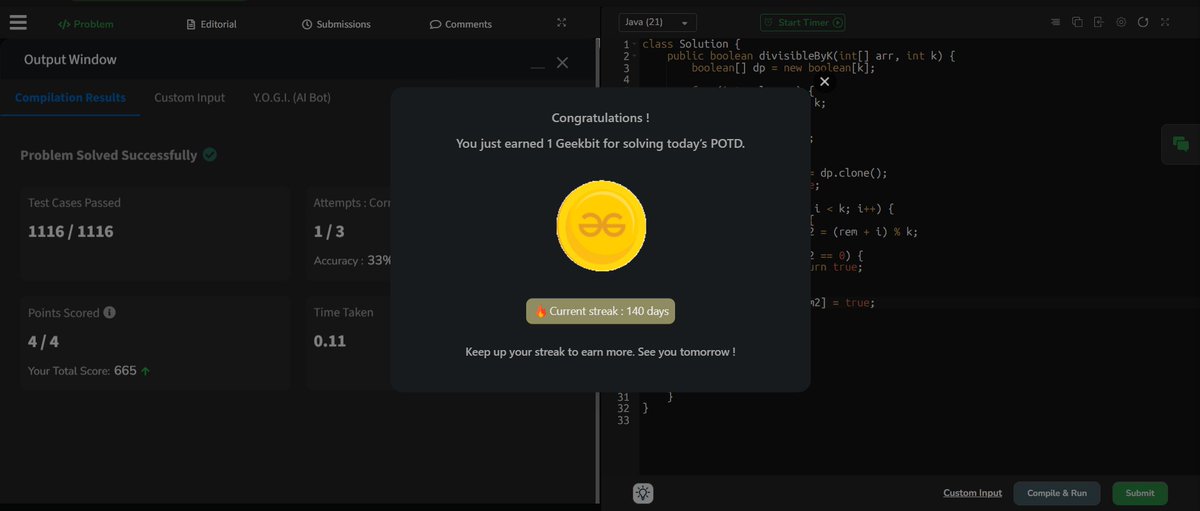The width and height of the screenshot is (1200, 511).
Task: Open the hamburger menu icon
Action: pyautogui.click(x=18, y=23)
